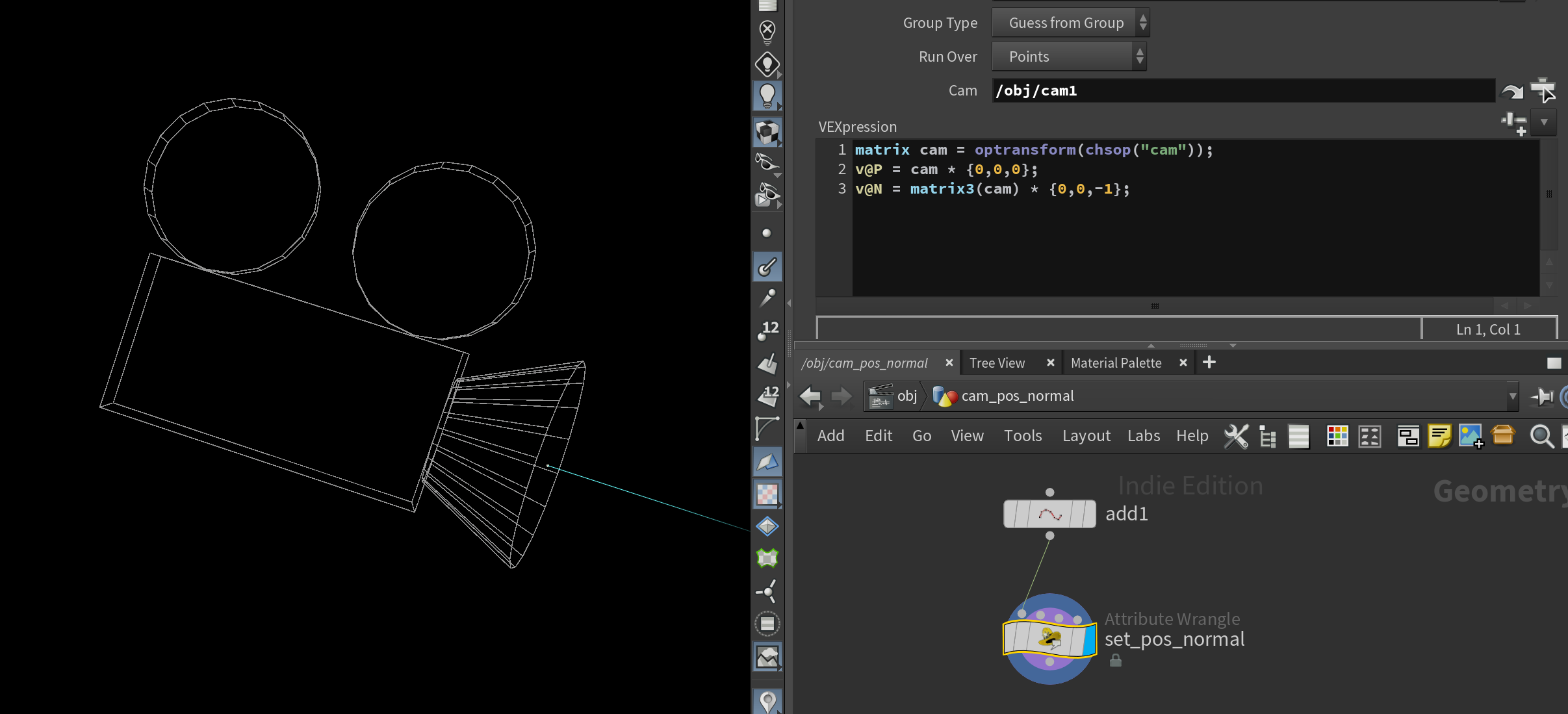Open the network color palette icon
Image resolution: width=1568 pixels, height=714 pixels.
pyautogui.click(x=1337, y=436)
